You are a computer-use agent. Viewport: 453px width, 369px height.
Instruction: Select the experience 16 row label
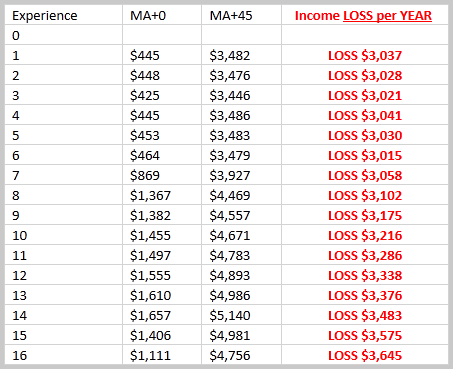pyautogui.click(x=64, y=355)
